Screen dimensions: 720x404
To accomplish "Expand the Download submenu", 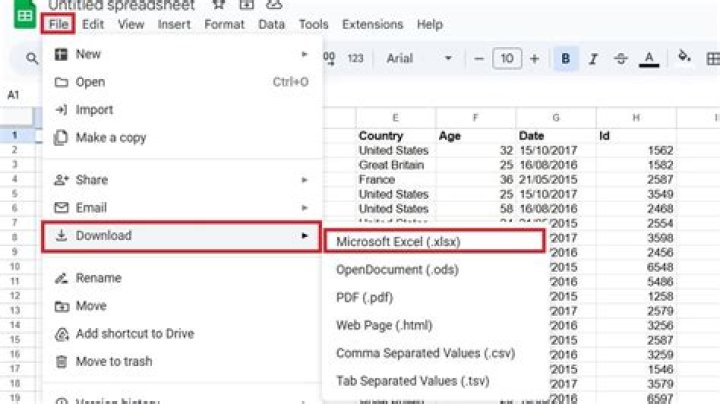I will tap(182, 236).
